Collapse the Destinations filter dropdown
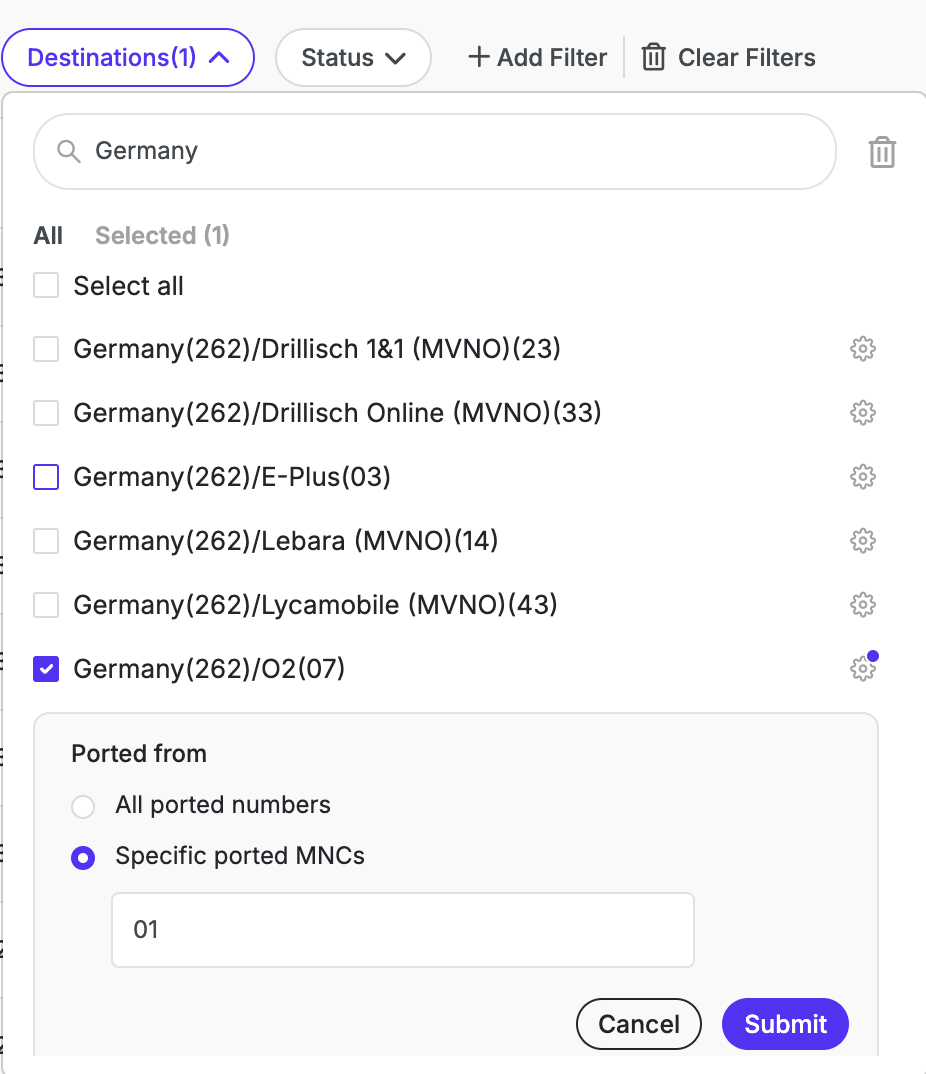This screenshot has height=1074, width=926. tap(128, 57)
